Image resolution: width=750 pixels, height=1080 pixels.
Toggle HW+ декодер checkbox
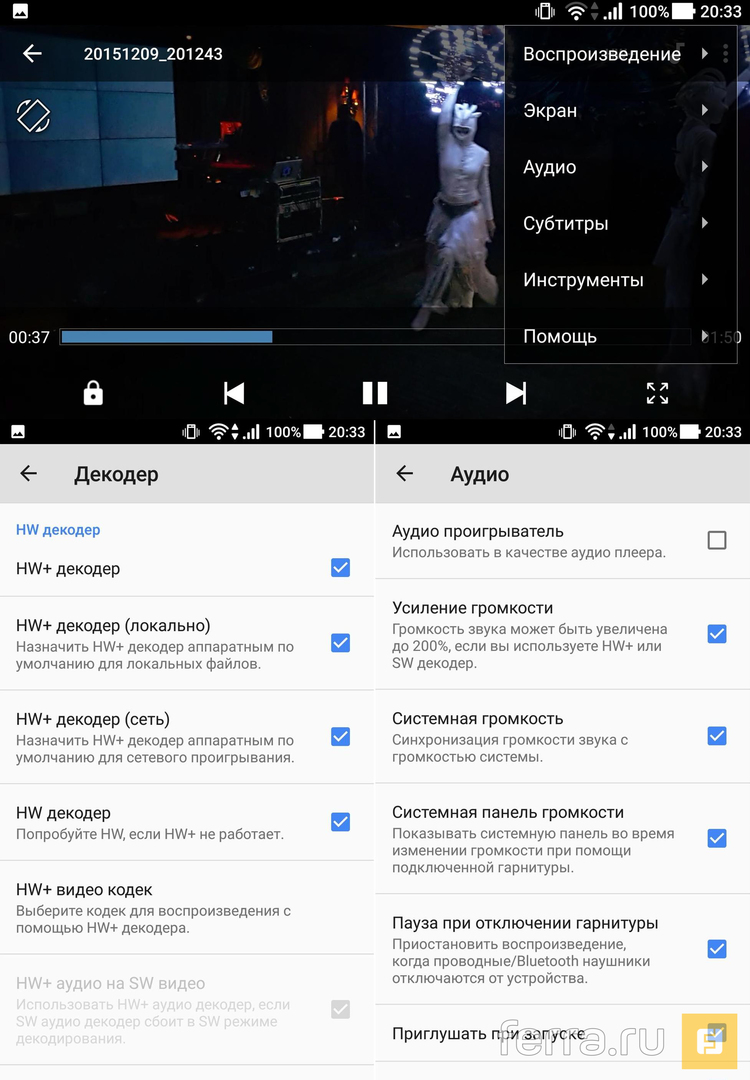(340, 568)
